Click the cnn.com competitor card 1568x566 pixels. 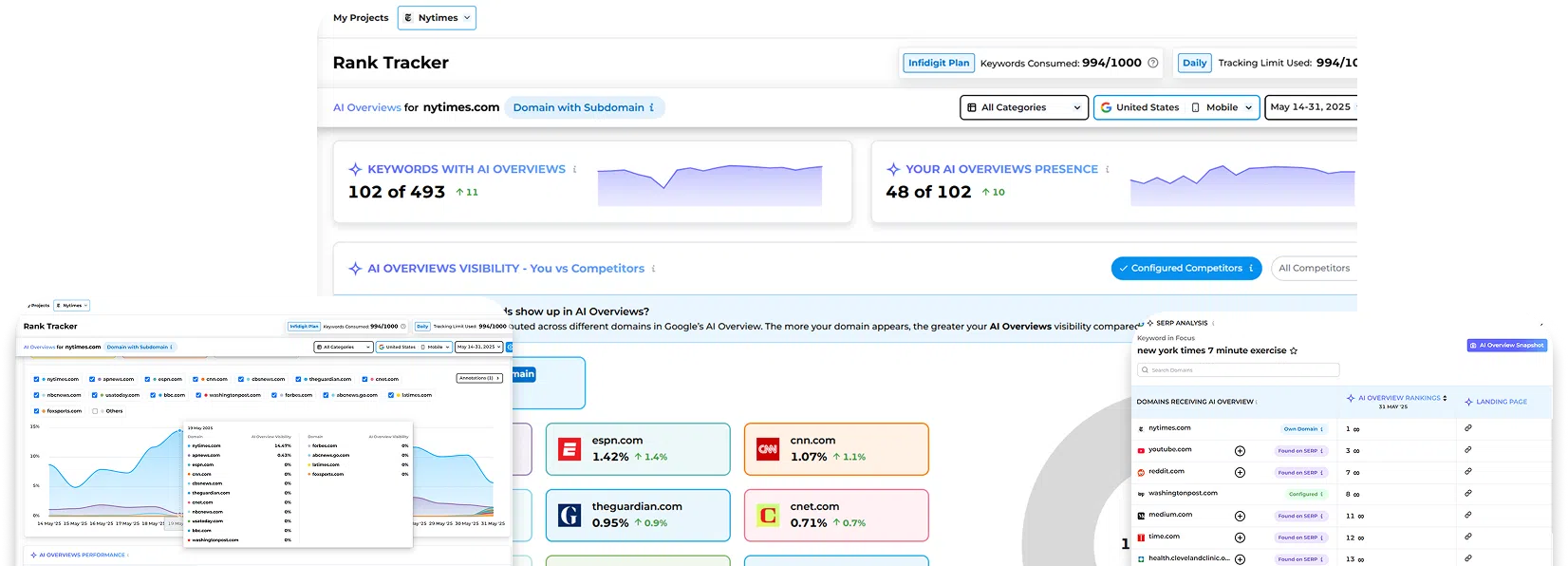tap(836, 449)
